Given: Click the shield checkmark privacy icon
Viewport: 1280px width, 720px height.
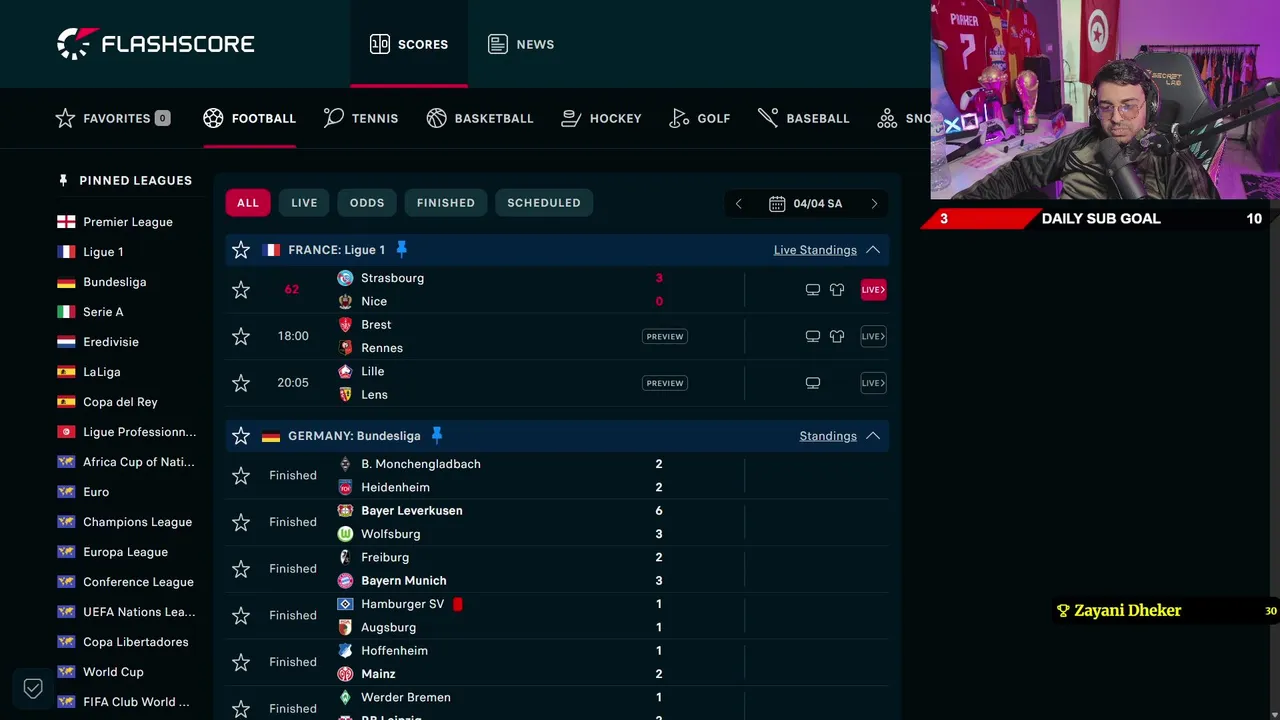Looking at the screenshot, I should click(x=33, y=688).
